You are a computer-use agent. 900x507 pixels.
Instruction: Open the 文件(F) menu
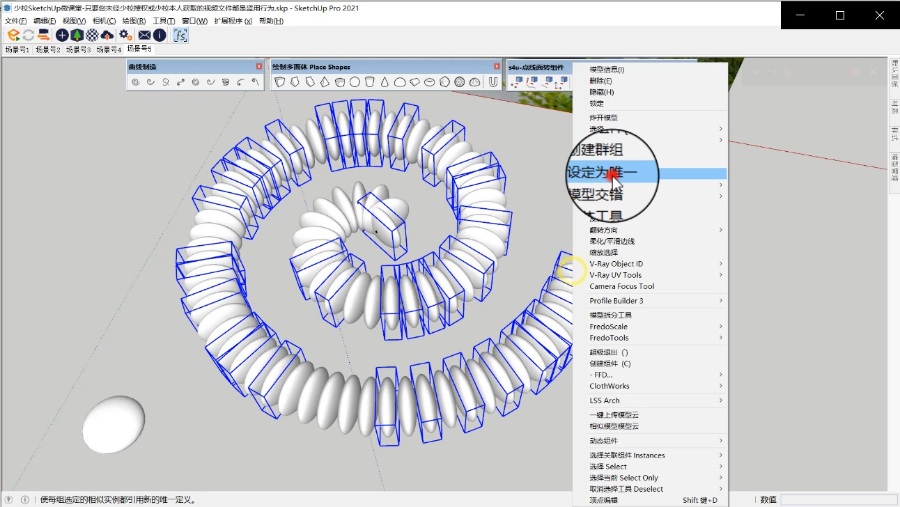coord(15,21)
